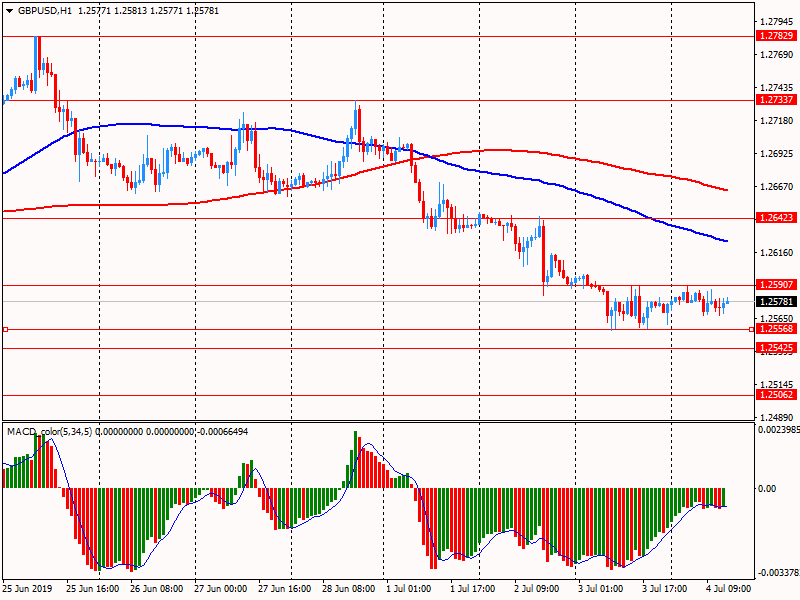Image resolution: width=800 pixels, height=600 pixels.
Task: Select the 1.25568 red price level label
Action: click(776, 329)
